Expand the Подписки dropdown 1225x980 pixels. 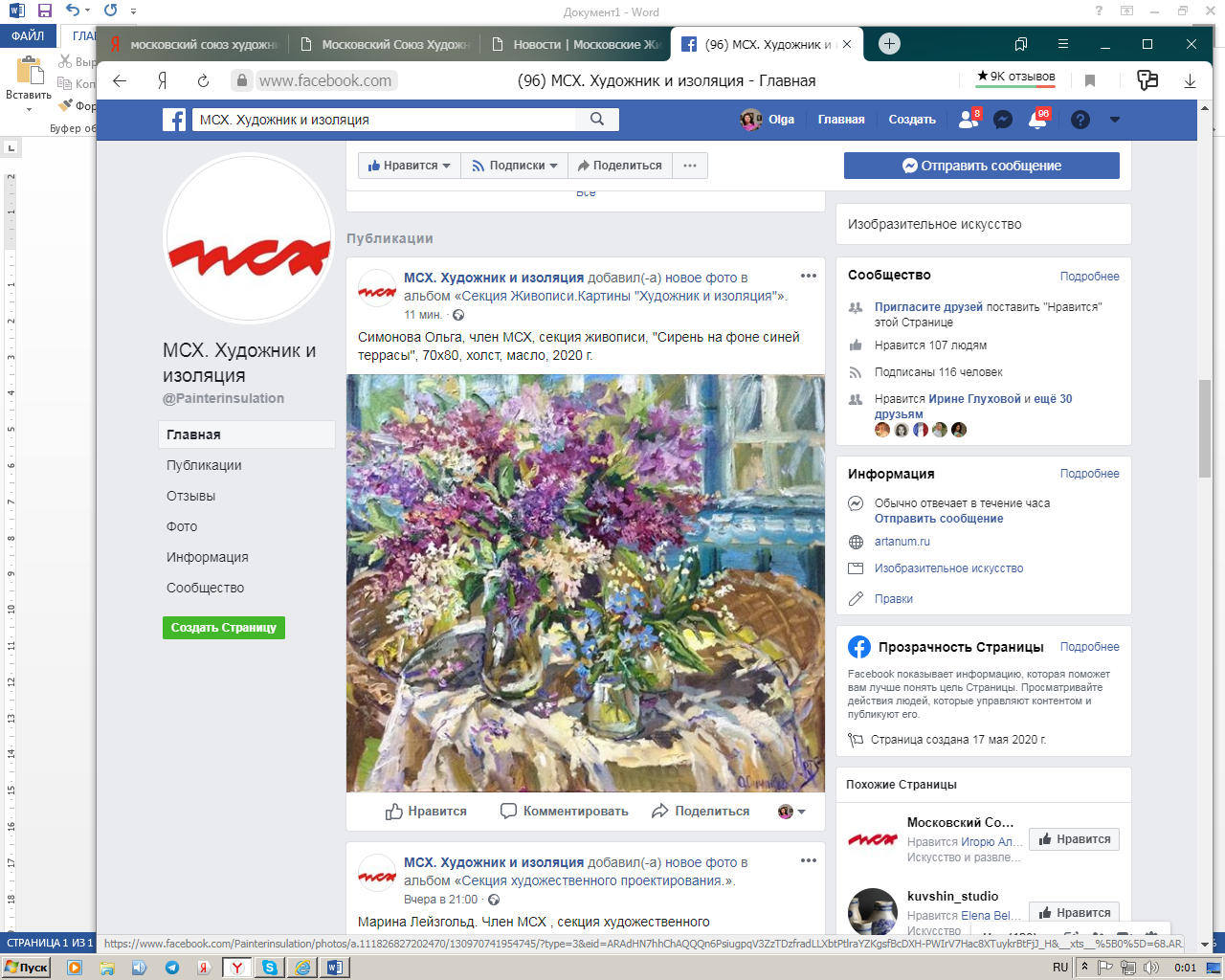(x=515, y=166)
